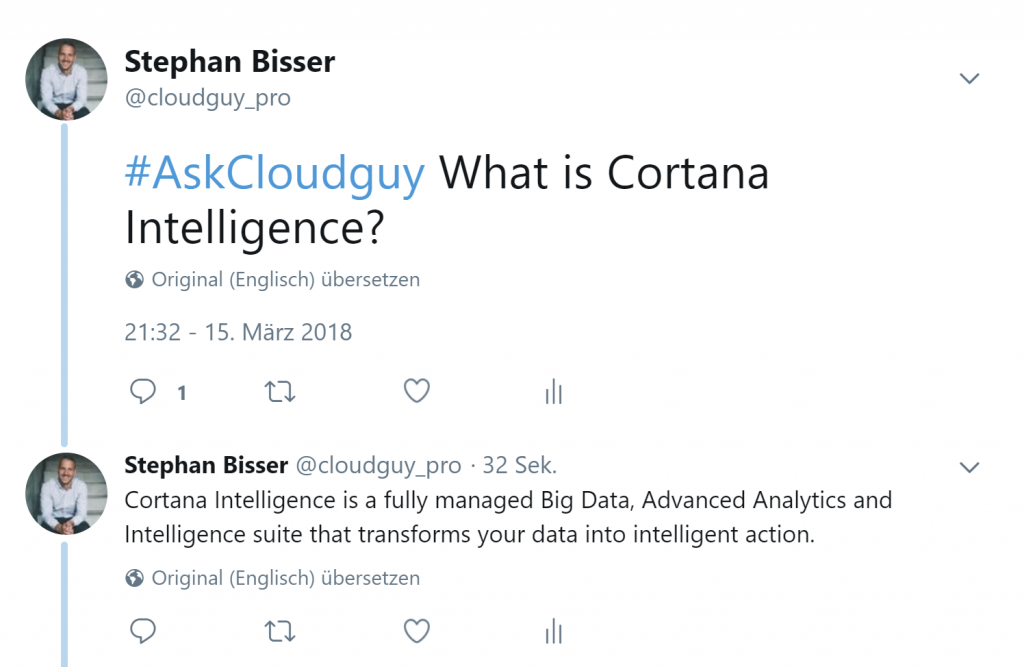Screen dimensions: 1024x667
Task: Translate the second tweet from English
Action: click(285, 578)
